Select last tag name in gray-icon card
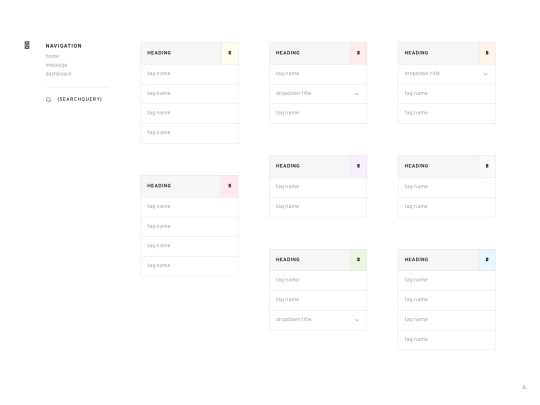The height and width of the screenshot is (405, 540). click(x=447, y=207)
